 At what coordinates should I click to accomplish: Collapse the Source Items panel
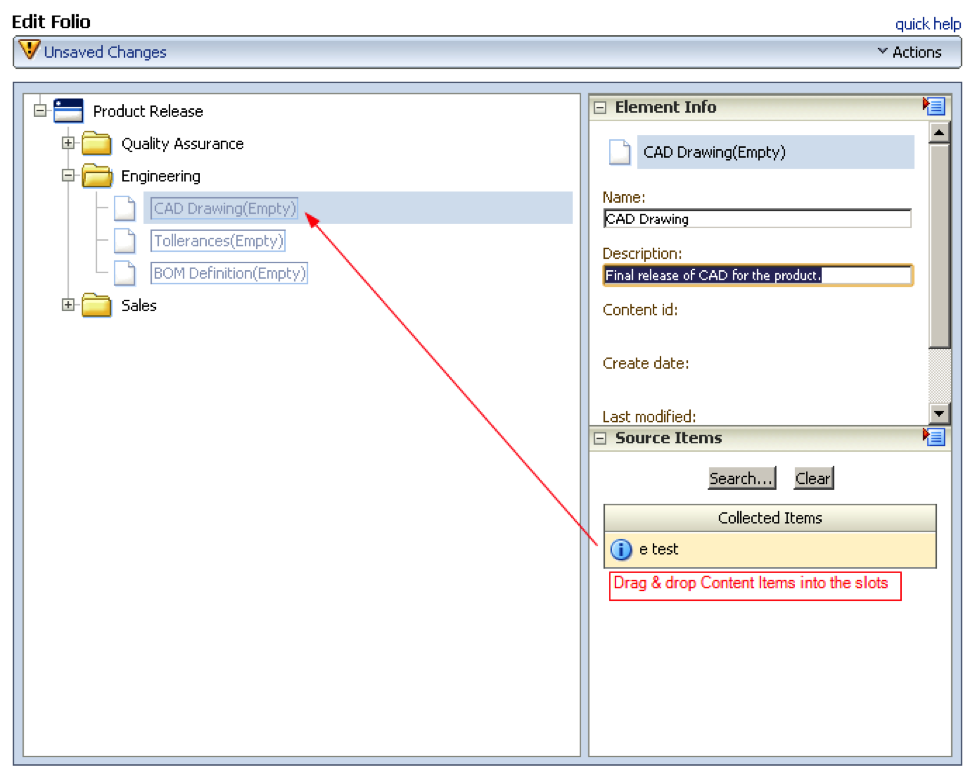600,438
